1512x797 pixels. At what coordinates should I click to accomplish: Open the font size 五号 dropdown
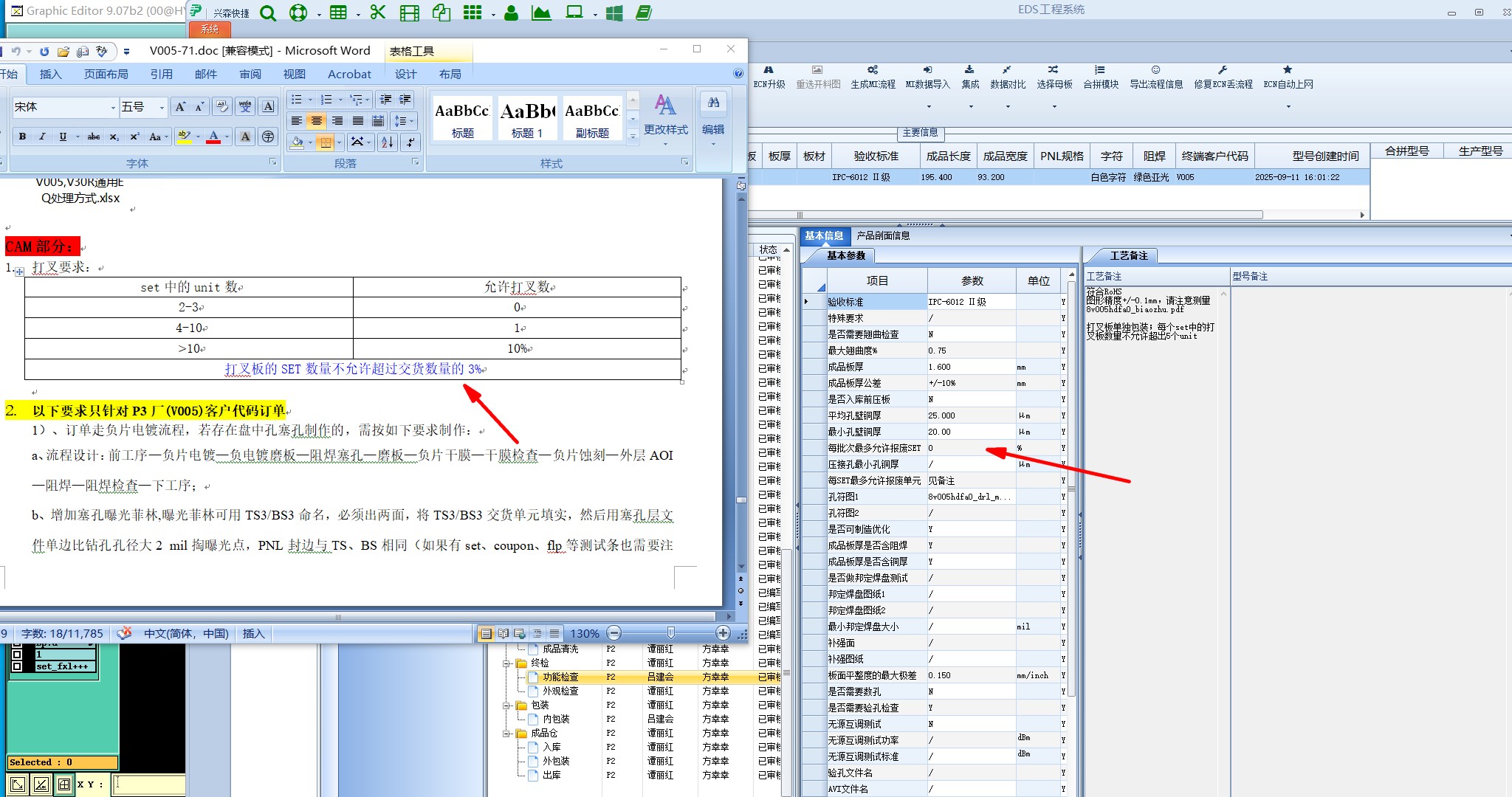click(x=162, y=108)
